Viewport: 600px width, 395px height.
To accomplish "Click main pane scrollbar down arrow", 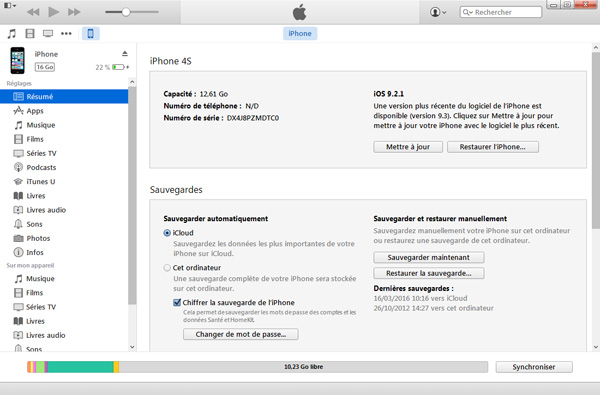I will 596,347.
